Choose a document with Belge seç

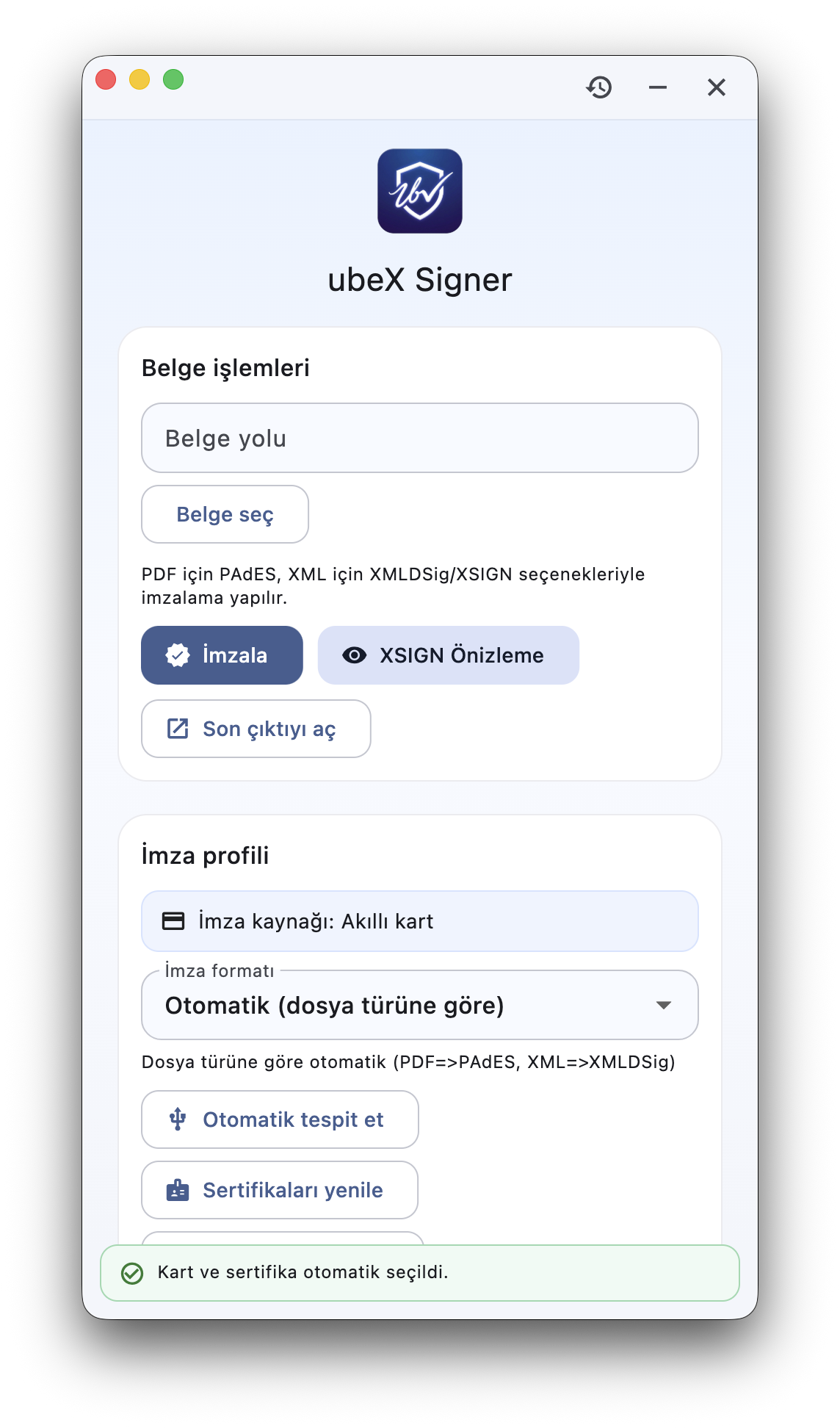(225, 514)
